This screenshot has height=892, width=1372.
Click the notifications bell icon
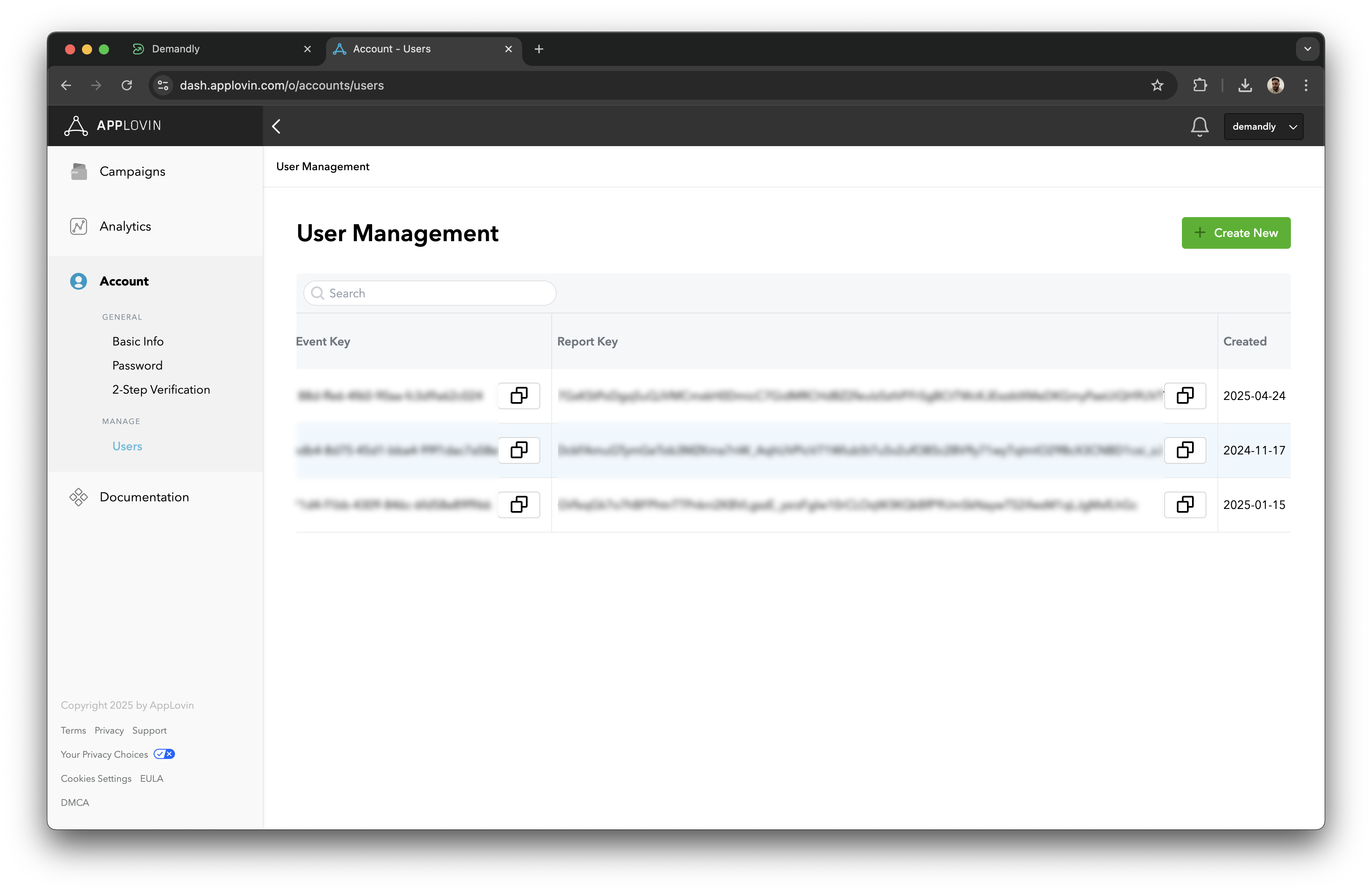tap(1199, 126)
